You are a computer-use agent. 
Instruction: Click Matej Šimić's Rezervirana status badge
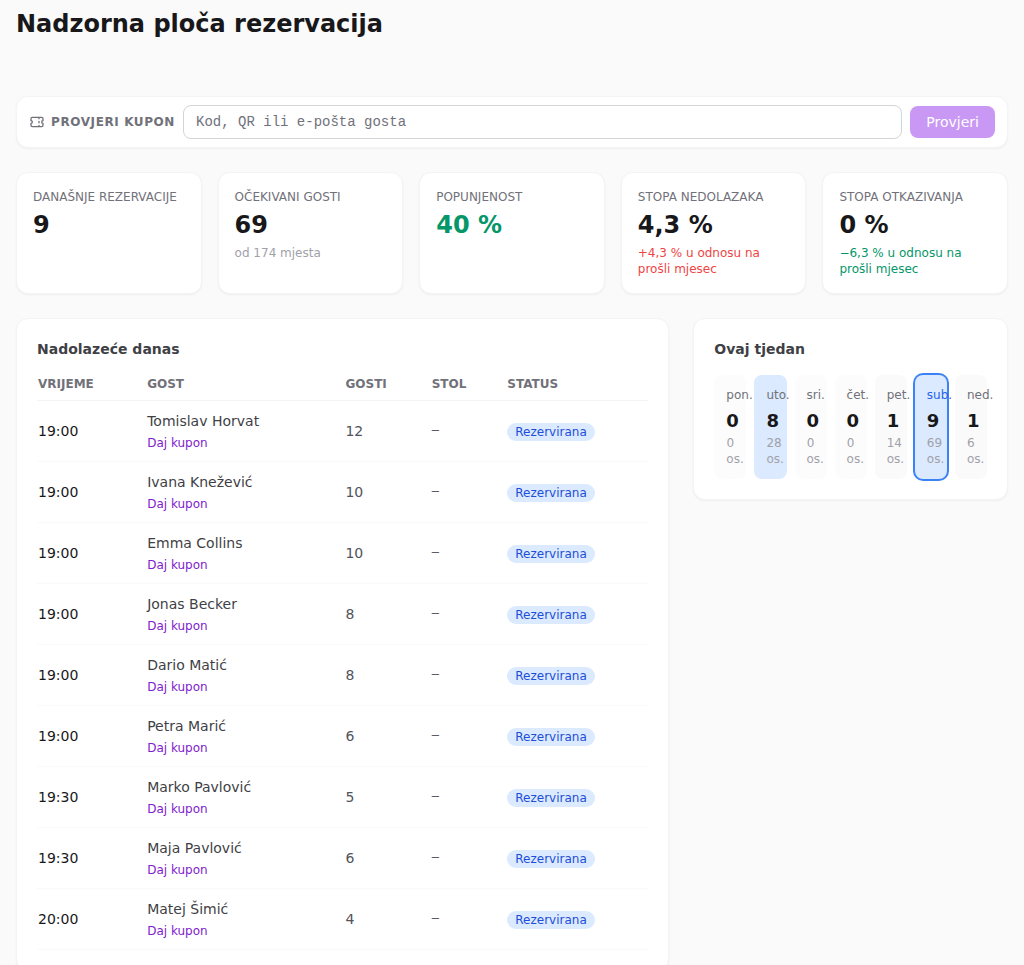coord(551,920)
